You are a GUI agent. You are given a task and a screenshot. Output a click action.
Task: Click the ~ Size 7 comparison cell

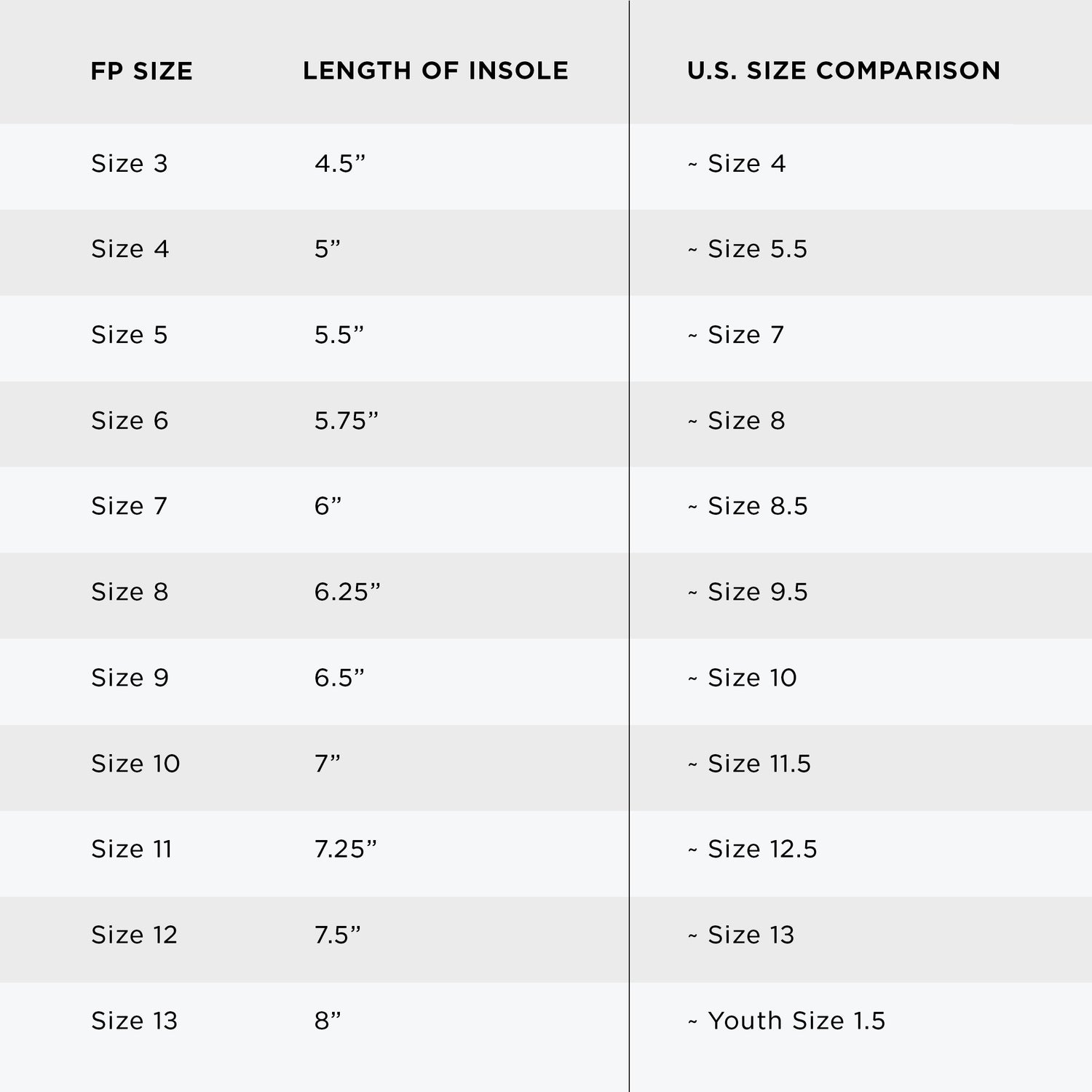coord(736,335)
